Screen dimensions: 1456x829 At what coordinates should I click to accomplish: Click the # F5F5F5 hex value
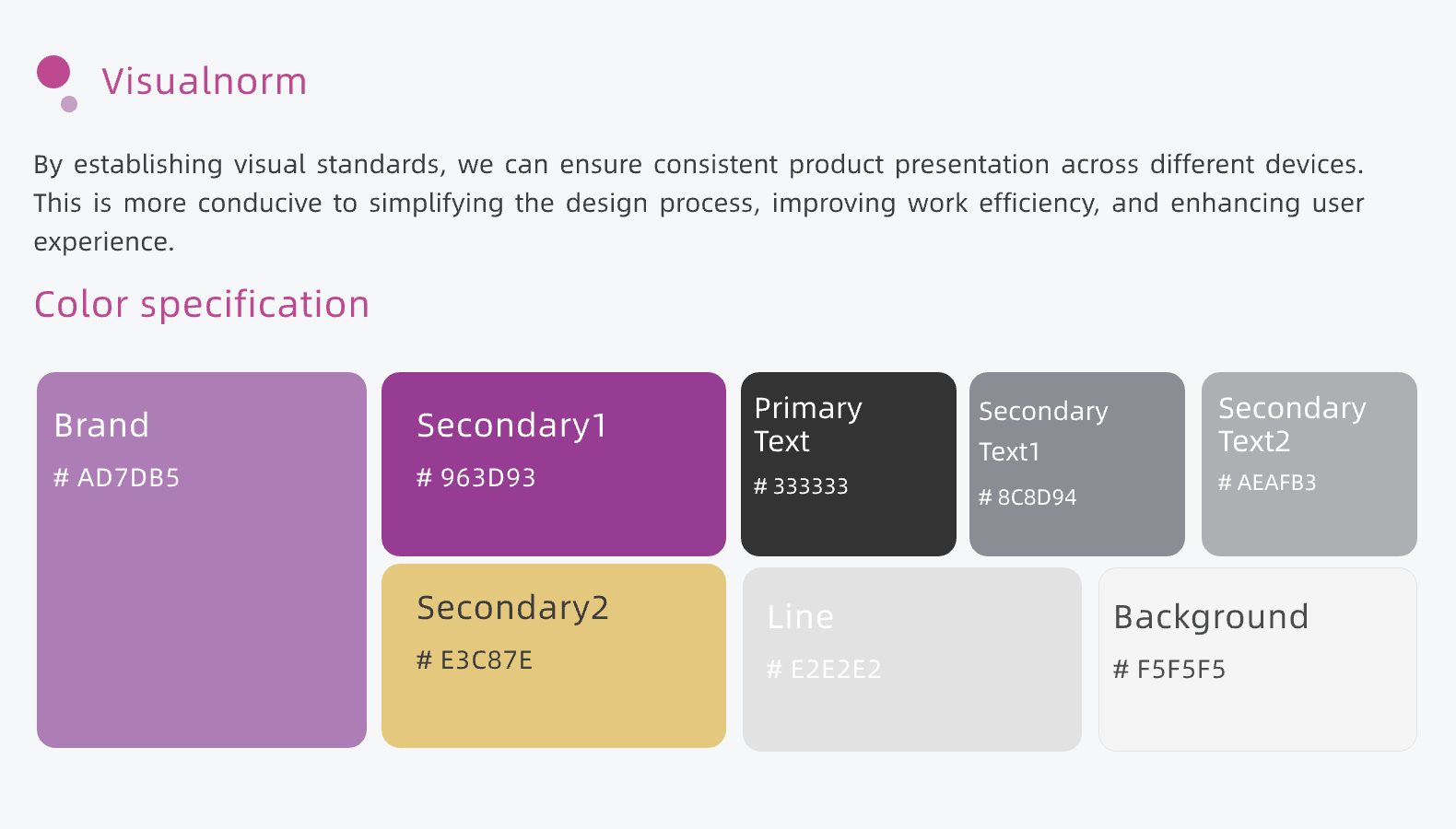(1169, 670)
